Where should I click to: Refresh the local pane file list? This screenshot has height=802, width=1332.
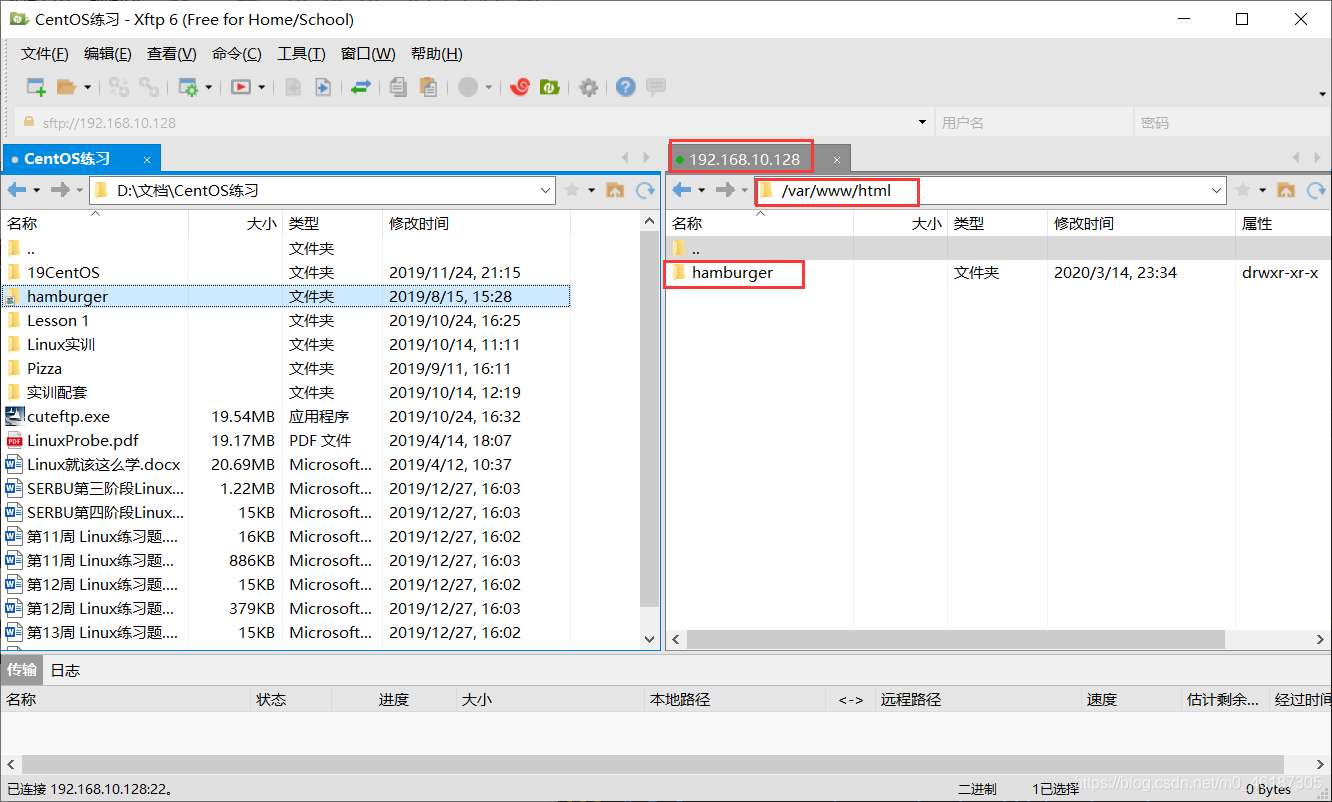coord(645,190)
